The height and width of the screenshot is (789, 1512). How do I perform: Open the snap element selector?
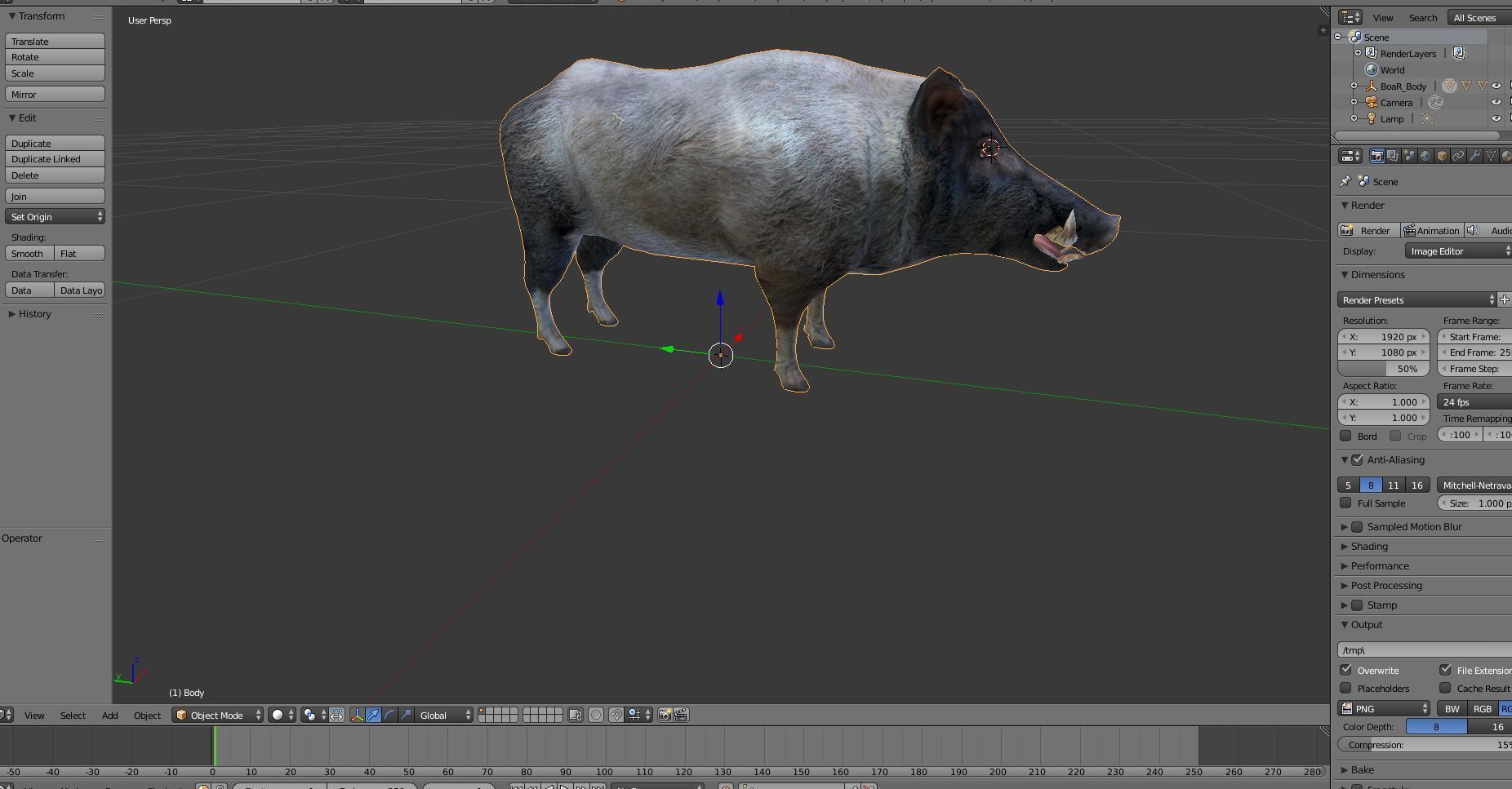[x=639, y=715]
